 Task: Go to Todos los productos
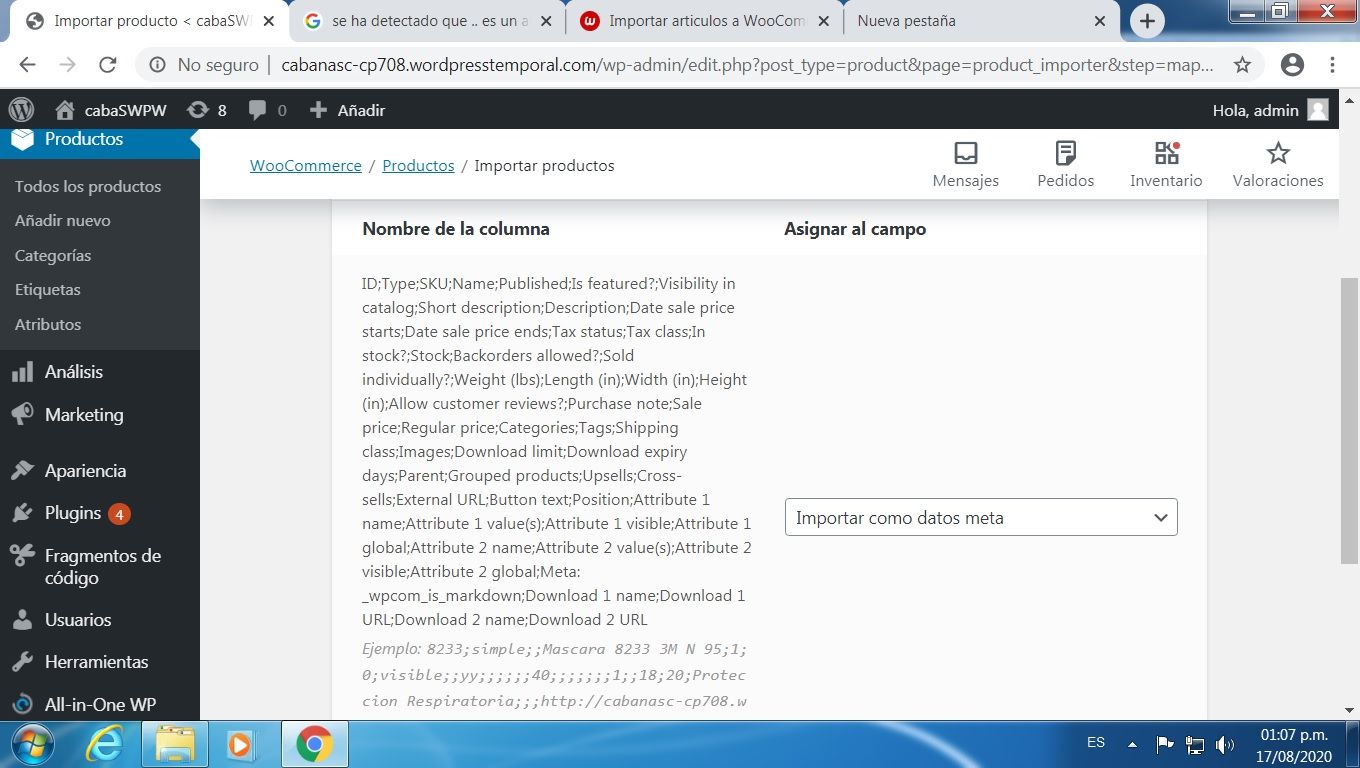(88, 187)
